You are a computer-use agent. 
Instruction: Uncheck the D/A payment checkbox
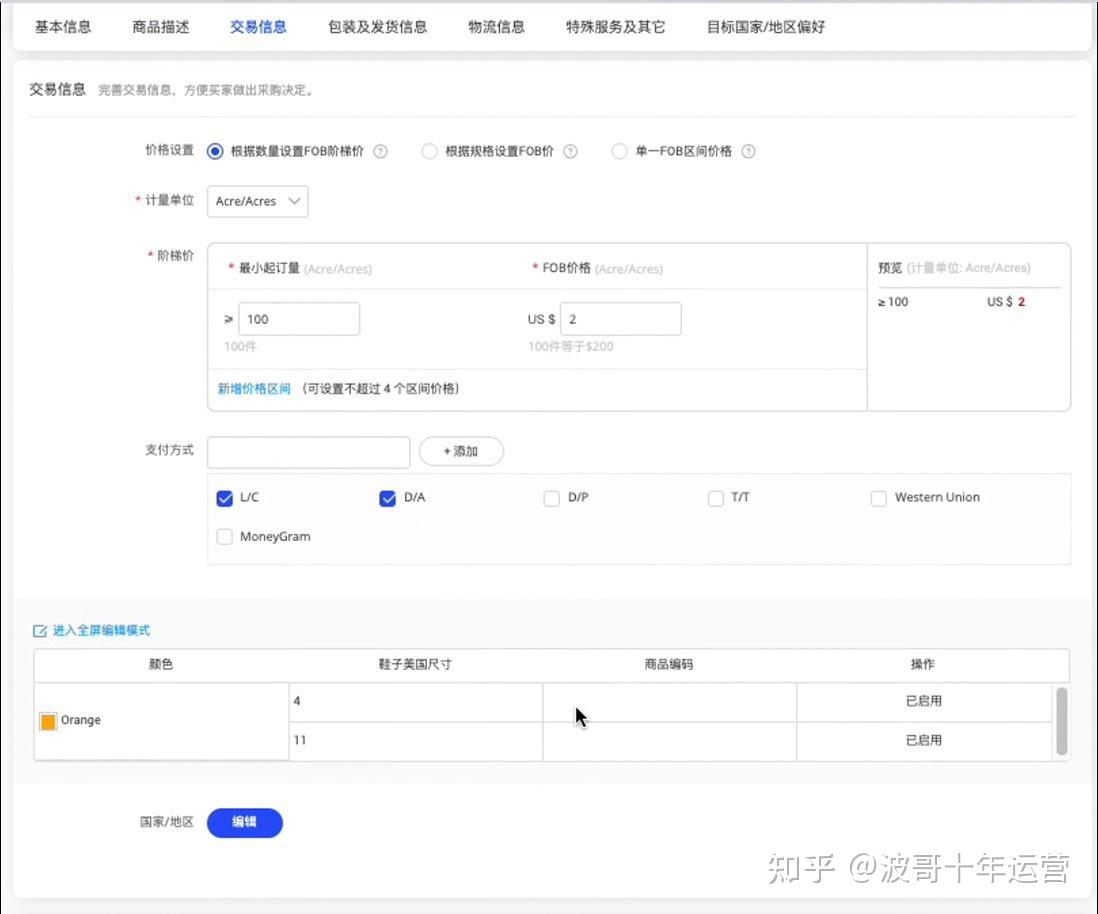(387, 498)
